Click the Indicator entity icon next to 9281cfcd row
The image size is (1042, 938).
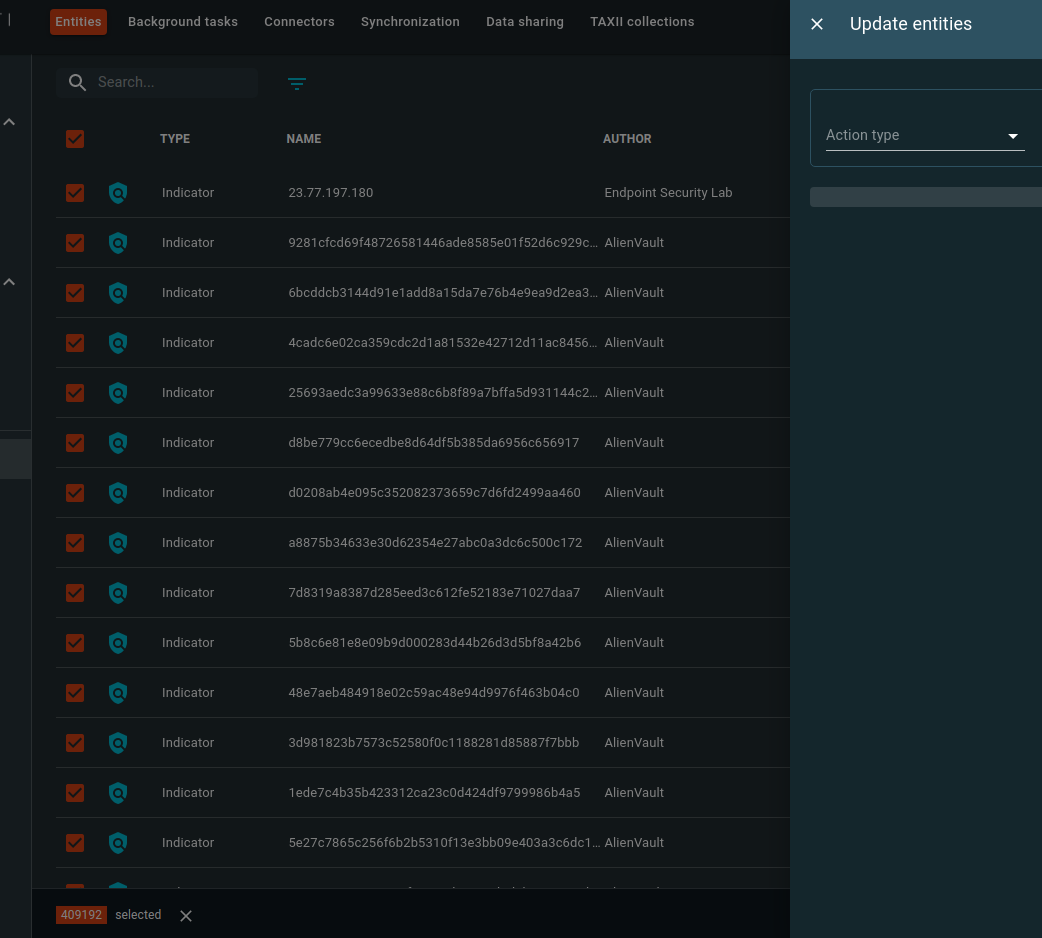pyautogui.click(x=118, y=243)
